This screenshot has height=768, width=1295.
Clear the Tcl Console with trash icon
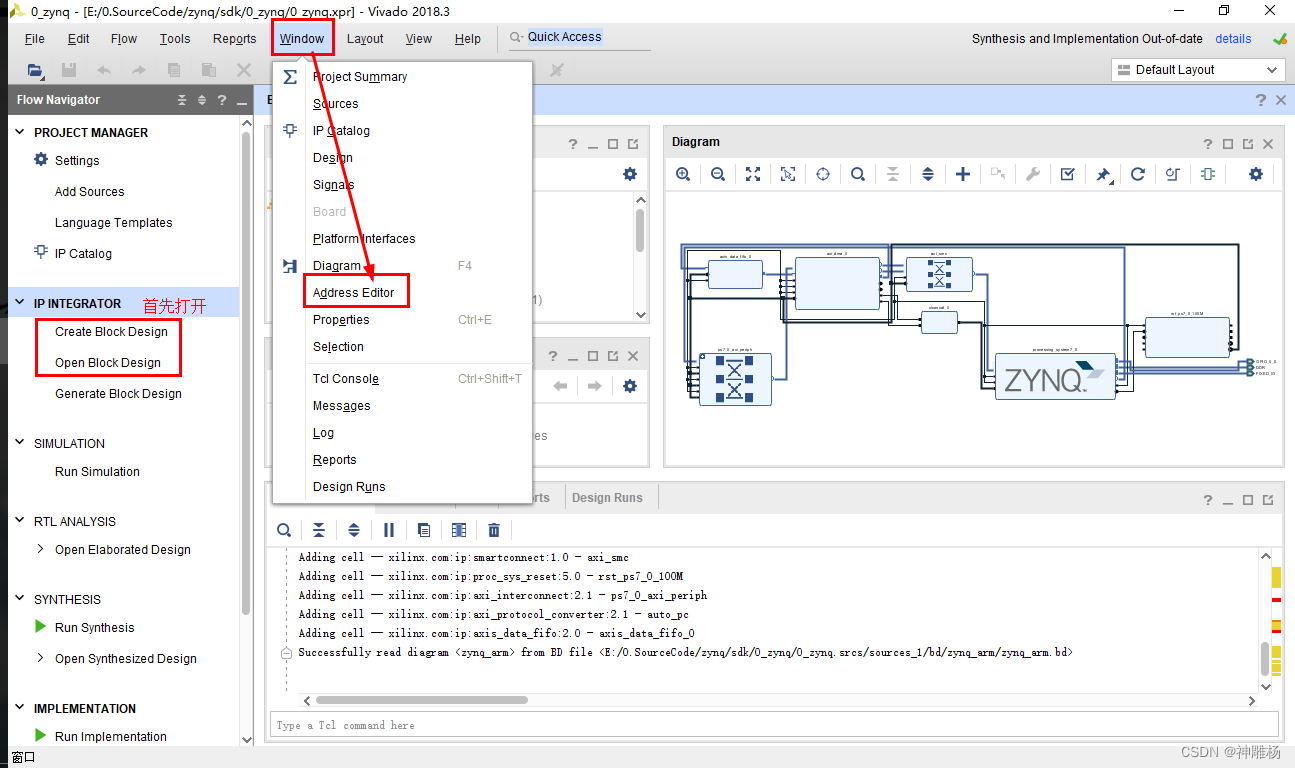coord(494,530)
